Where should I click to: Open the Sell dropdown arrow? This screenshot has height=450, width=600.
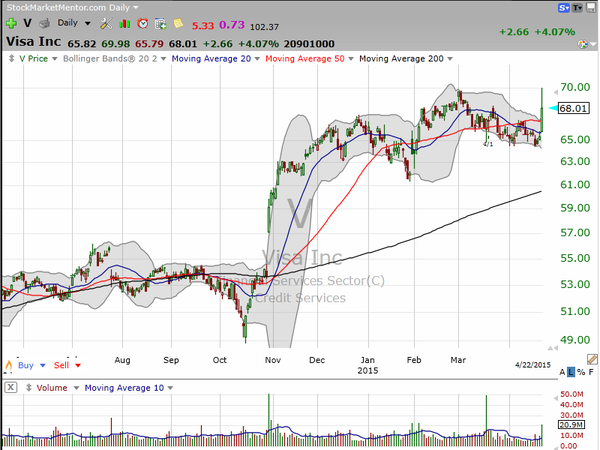78,365
